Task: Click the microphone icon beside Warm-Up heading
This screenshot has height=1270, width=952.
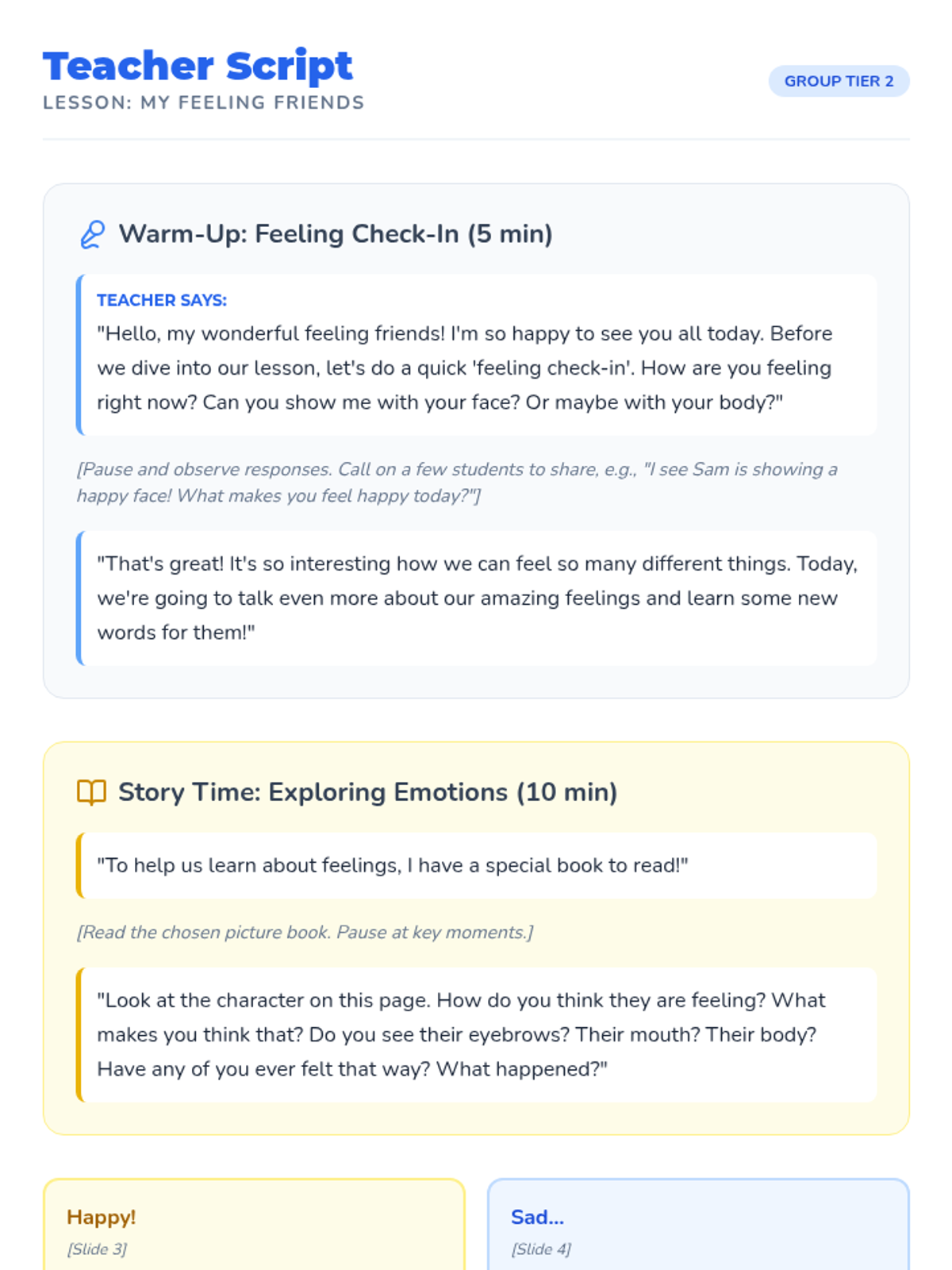Action: [x=92, y=235]
